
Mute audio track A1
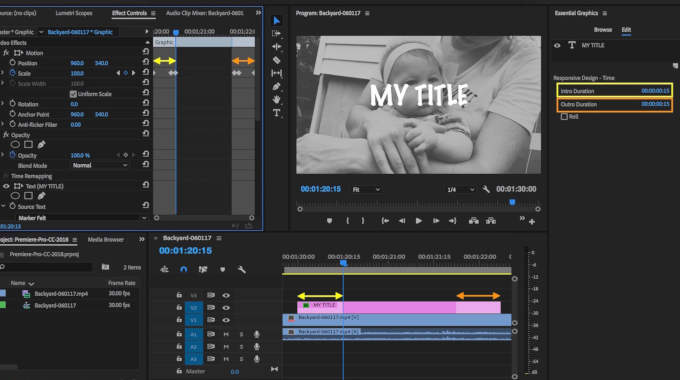pyautogui.click(x=226, y=334)
